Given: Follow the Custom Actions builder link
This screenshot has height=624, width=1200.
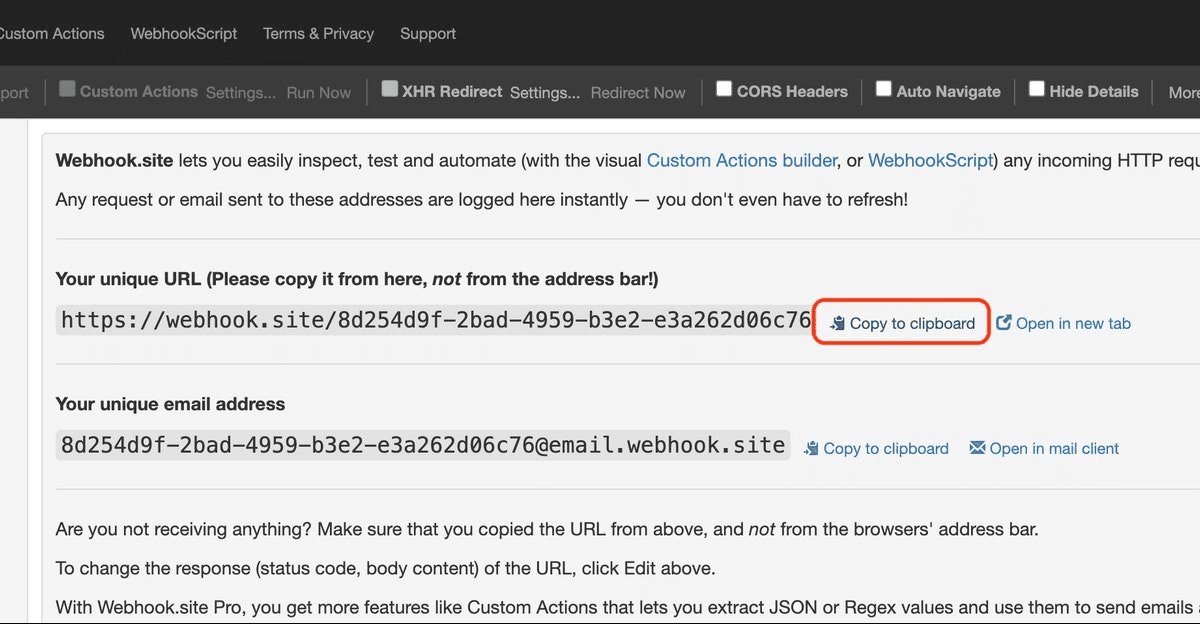Looking at the screenshot, I should (x=742, y=160).
